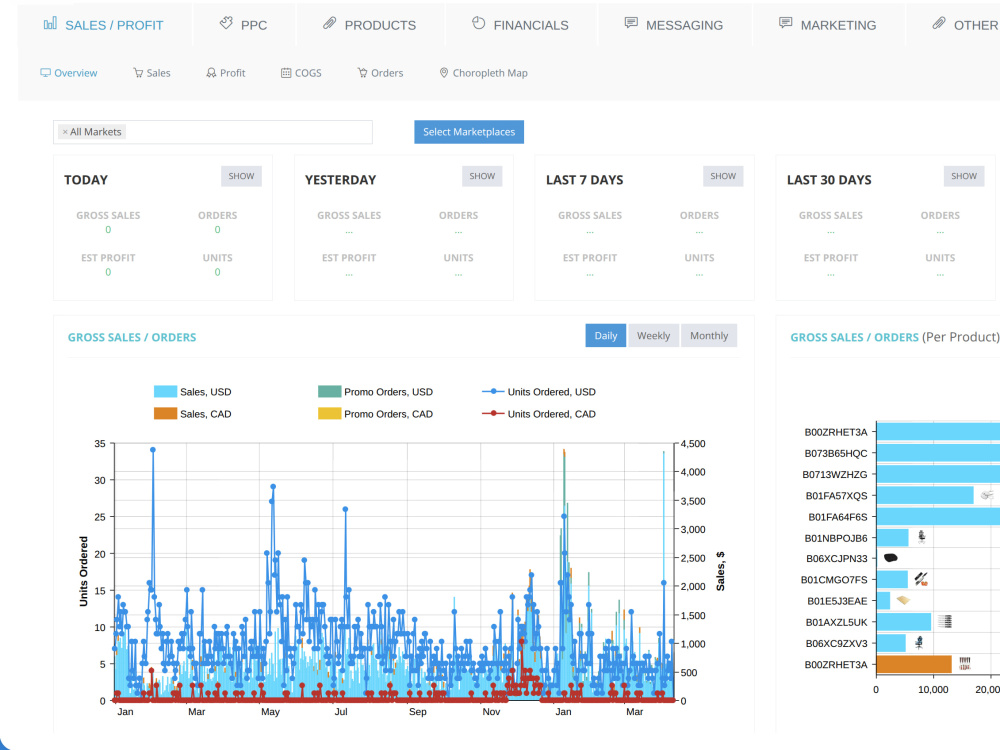Open the Overview sub-navigation link
Image resolution: width=1000 pixels, height=750 pixels.
click(x=69, y=73)
